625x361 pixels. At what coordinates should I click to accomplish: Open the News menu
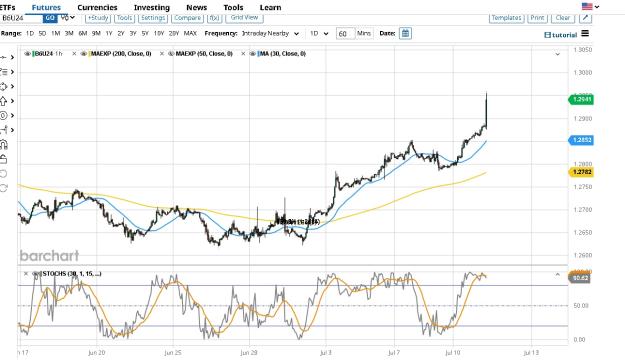[197, 7]
